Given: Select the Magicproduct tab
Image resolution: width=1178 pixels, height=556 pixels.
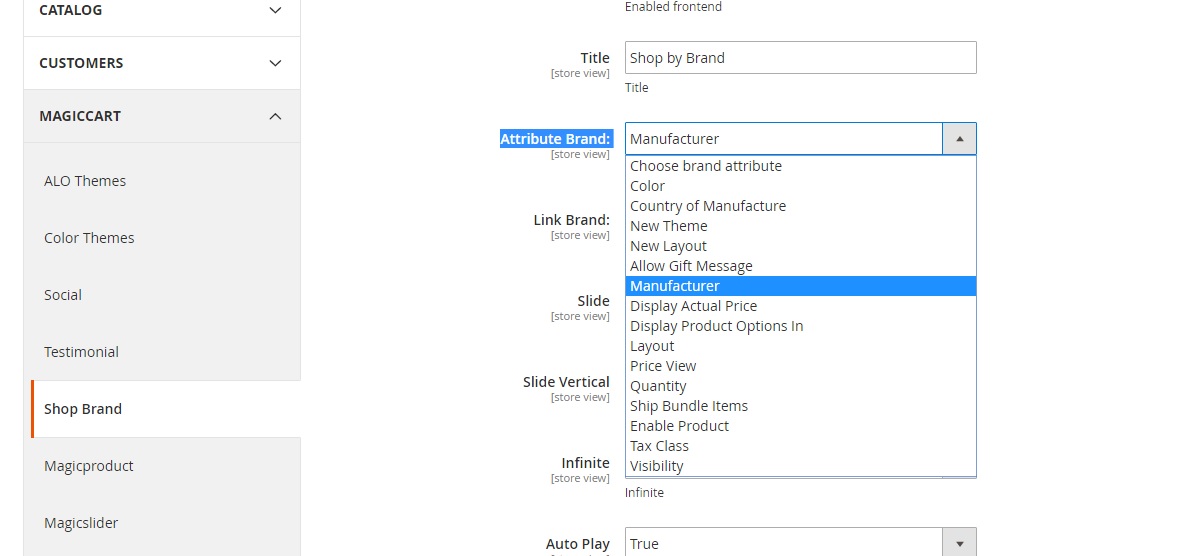Looking at the screenshot, I should pos(88,466).
